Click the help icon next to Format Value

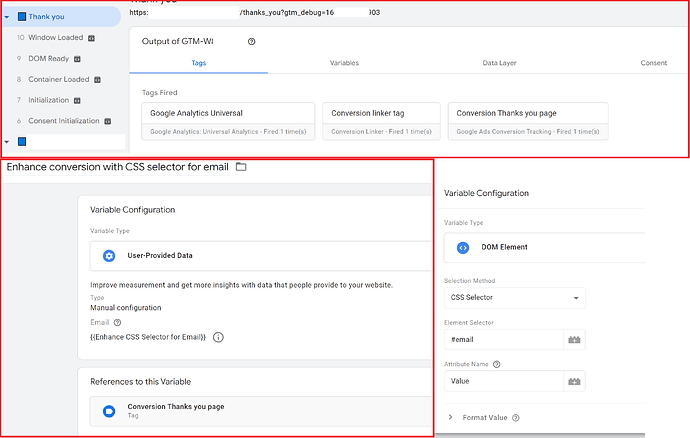[x=516, y=418]
